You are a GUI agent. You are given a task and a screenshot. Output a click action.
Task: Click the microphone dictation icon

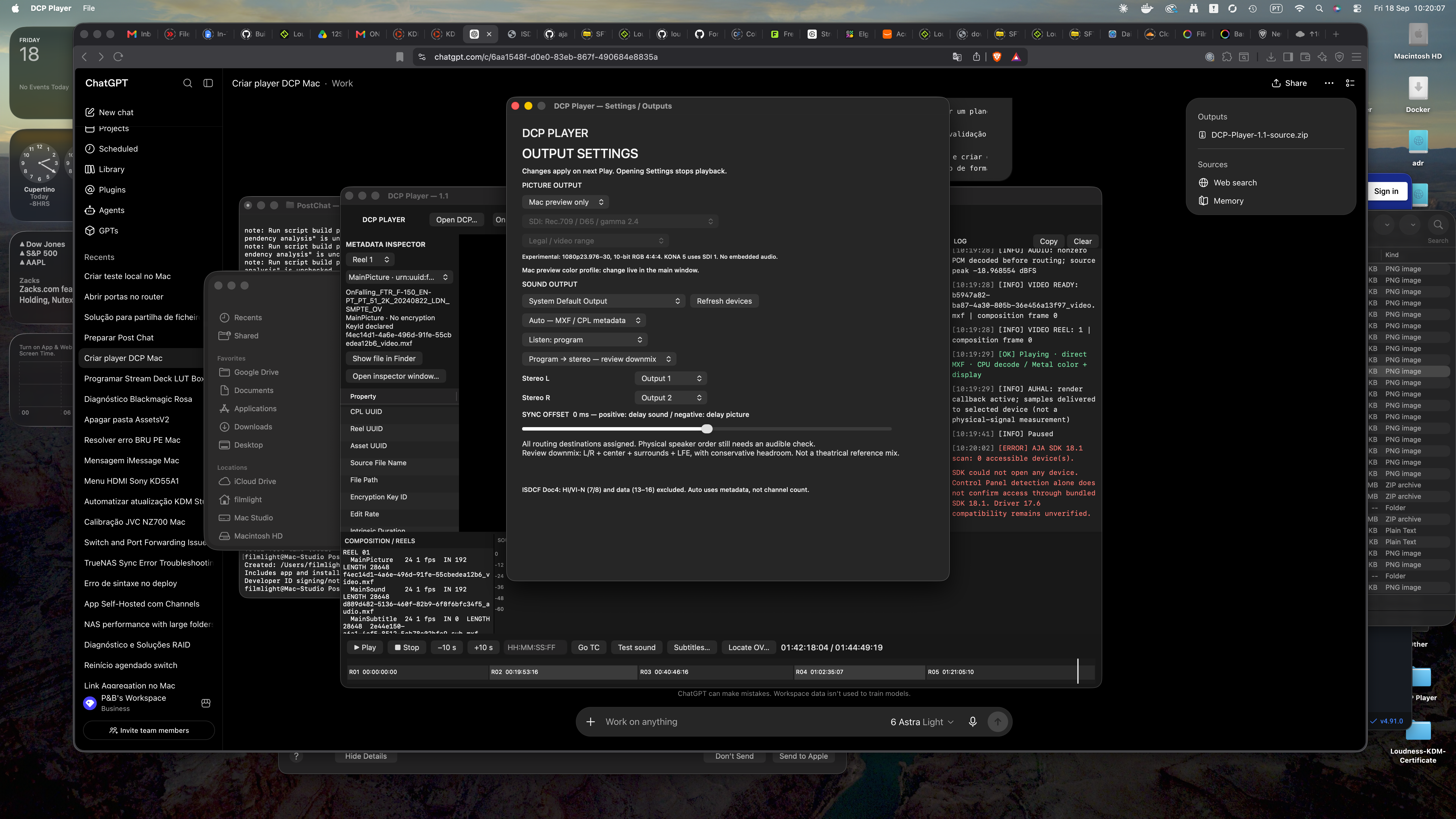tap(973, 722)
